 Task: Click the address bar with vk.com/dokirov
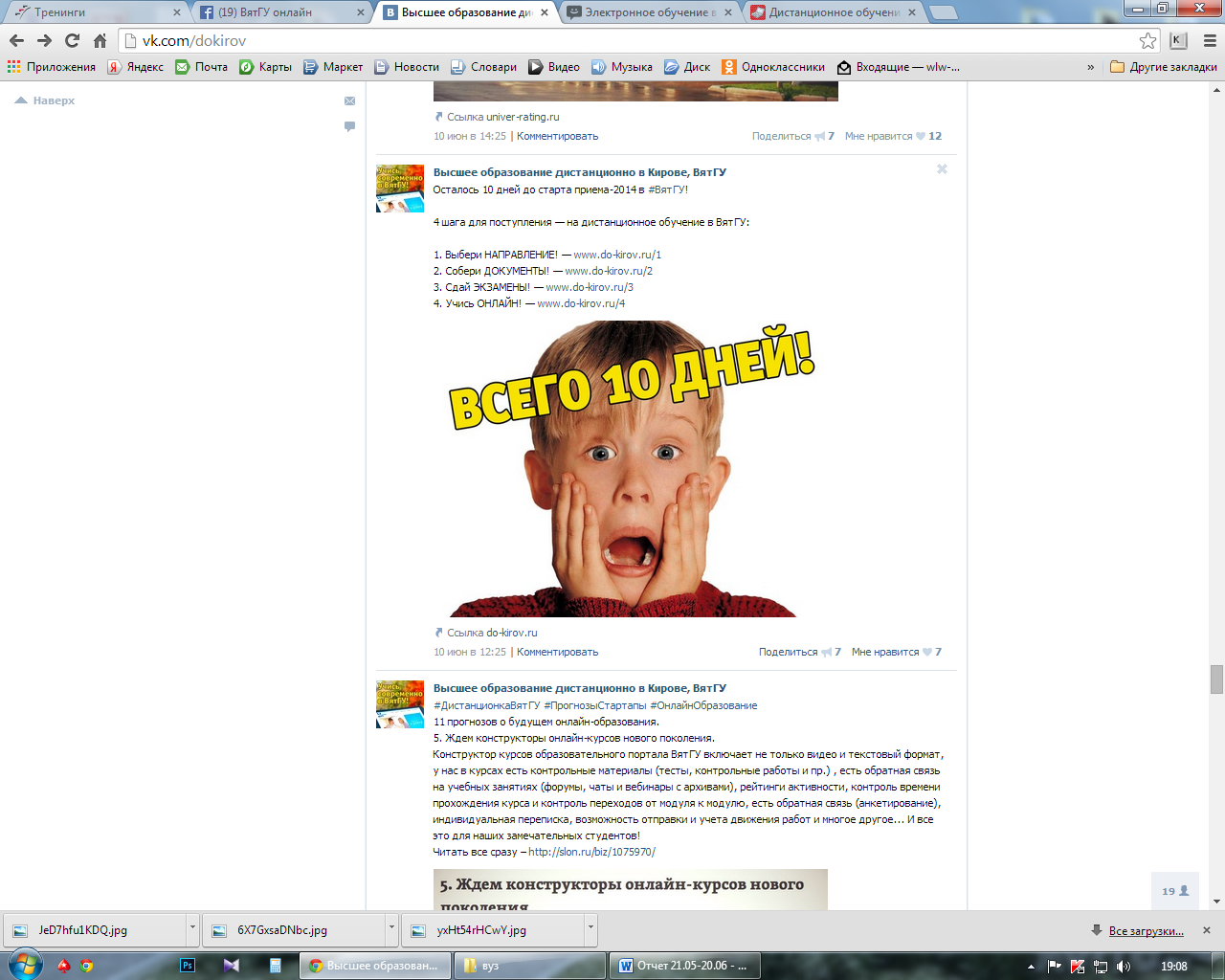636,40
